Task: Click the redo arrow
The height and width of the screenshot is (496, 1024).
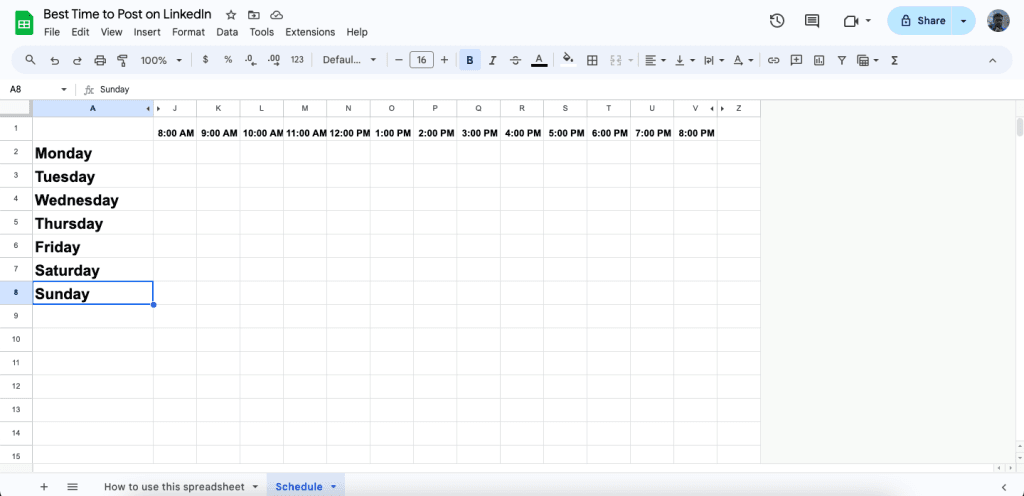Action: [x=77, y=60]
